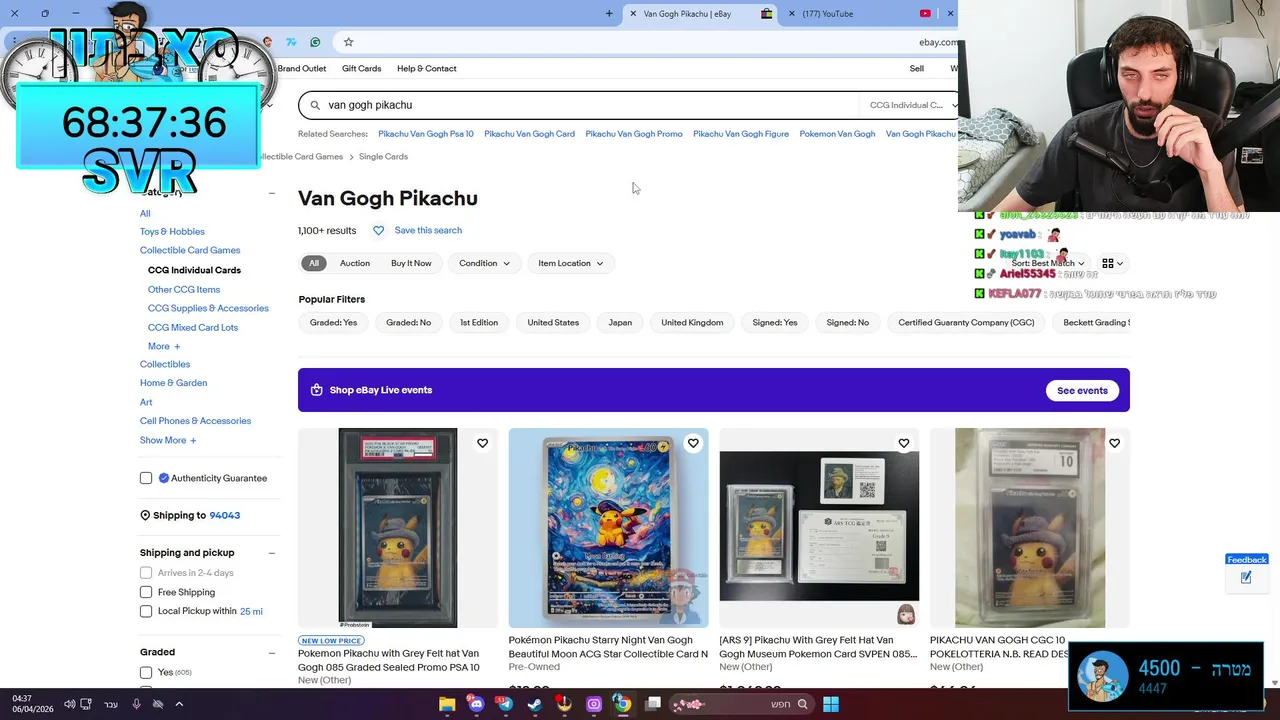Open the CCG Individual Cards category dropdown
This screenshot has height=720, width=1280.
[908, 105]
